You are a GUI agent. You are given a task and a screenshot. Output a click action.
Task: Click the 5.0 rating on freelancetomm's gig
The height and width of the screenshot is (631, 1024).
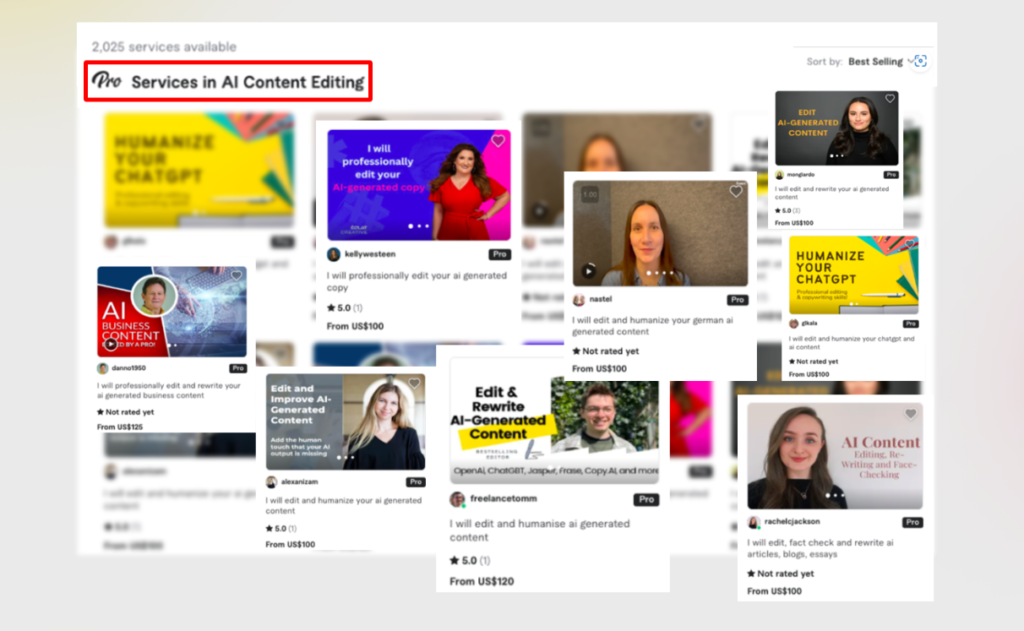click(x=470, y=560)
